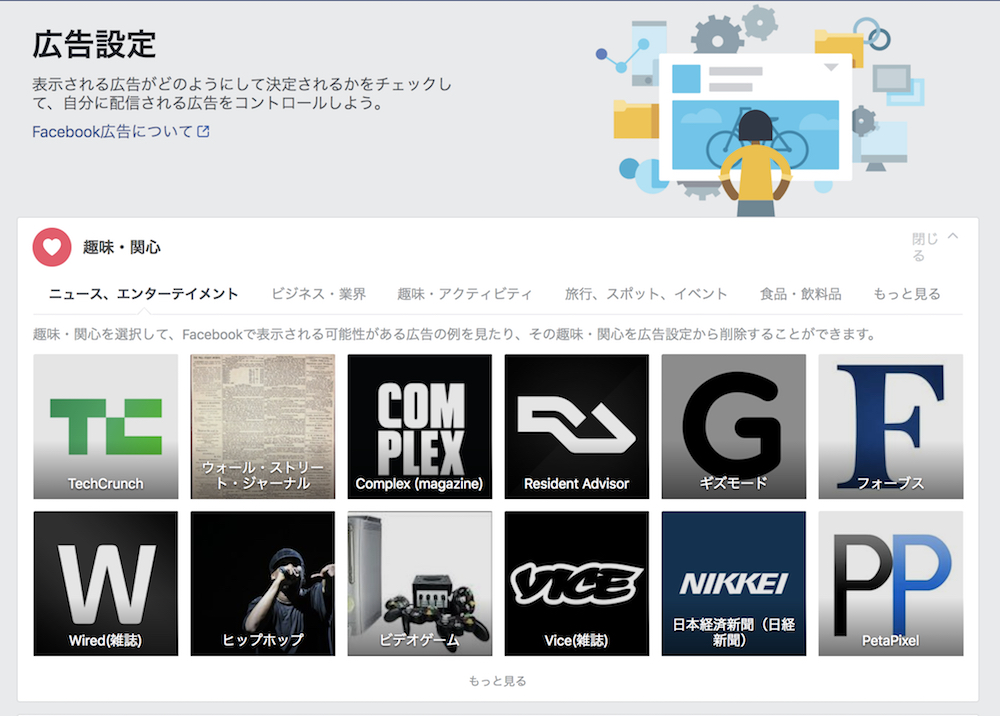1000x716 pixels.
Task: Click the heart icon beside 趣味・関心
Action: point(52,247)
